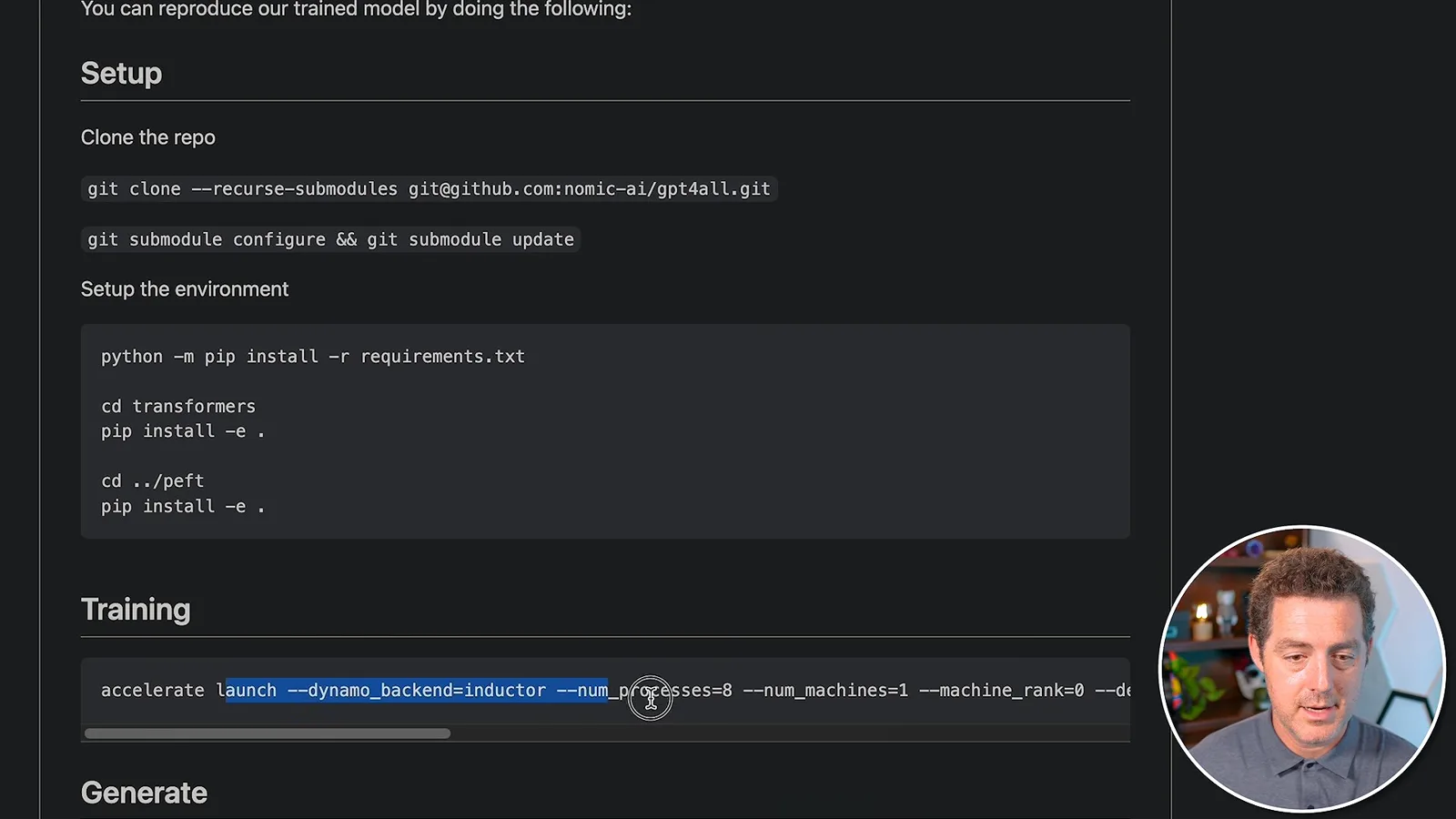Click the 'You can reproduce our trained model' sentence
1456x819 pixels.
(356, 9)
